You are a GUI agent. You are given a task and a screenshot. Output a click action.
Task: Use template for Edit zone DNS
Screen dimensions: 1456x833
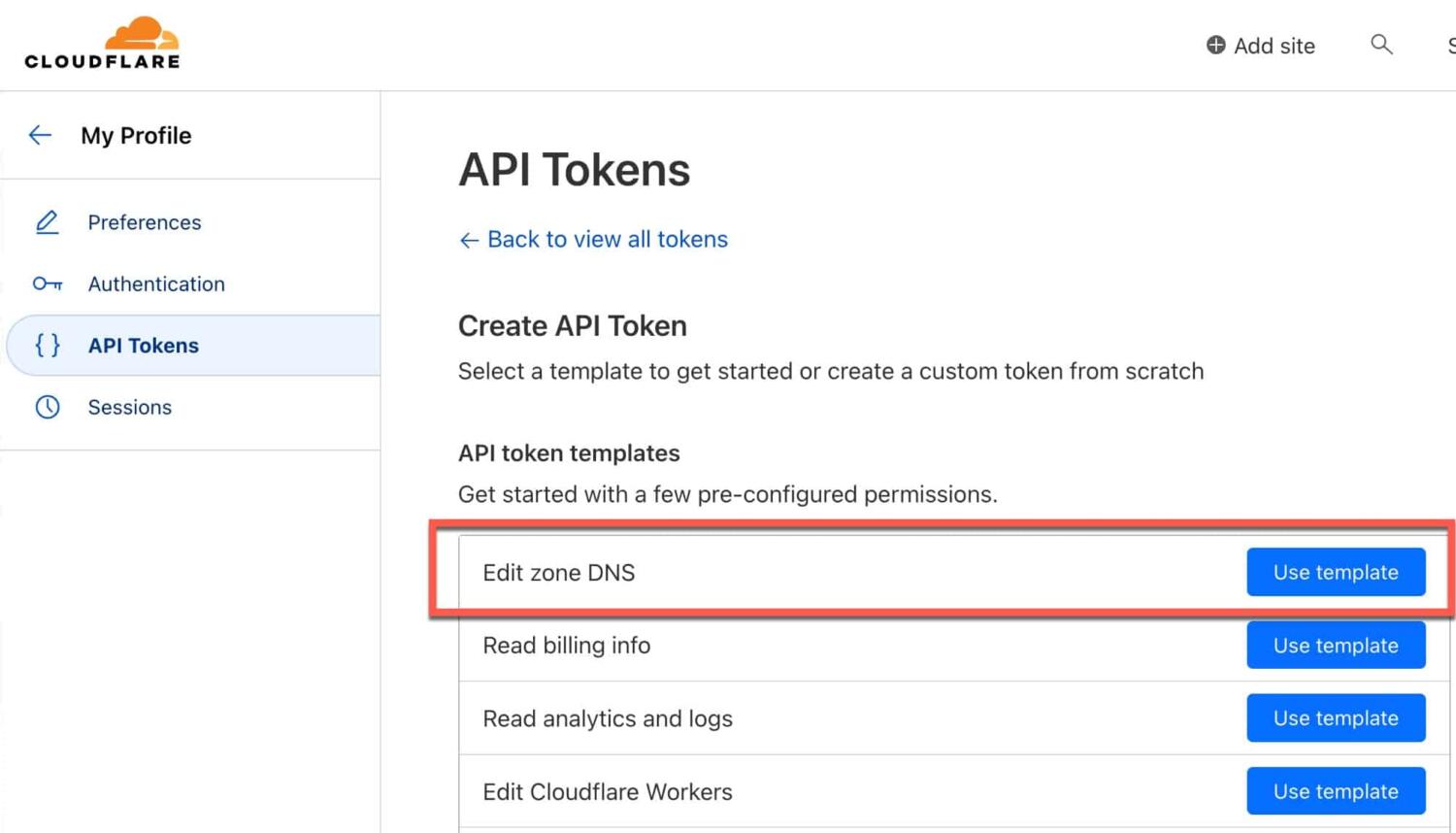pos(1336,572)
